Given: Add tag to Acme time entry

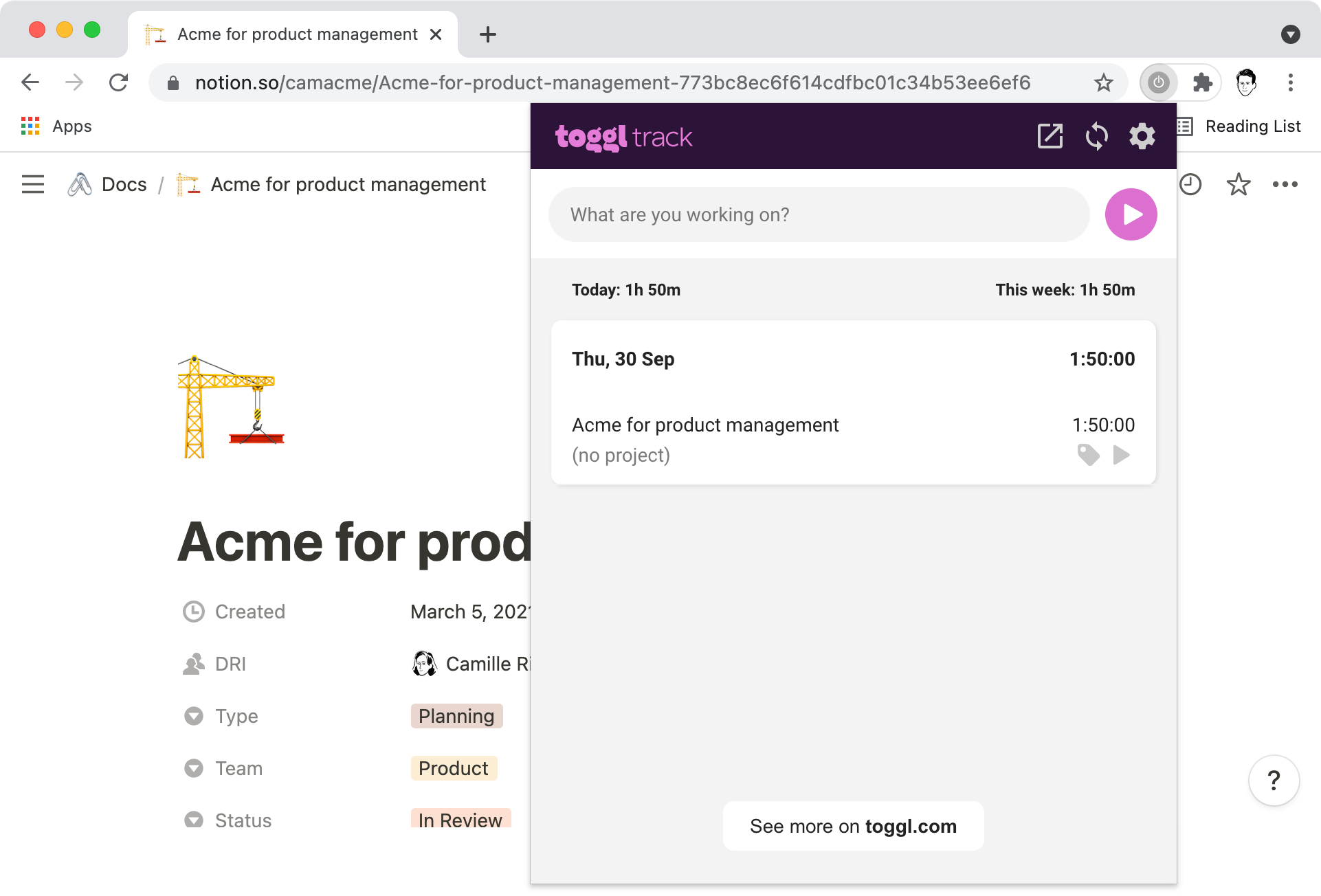Looking at the screenshot, I should tap(1088, 455).
